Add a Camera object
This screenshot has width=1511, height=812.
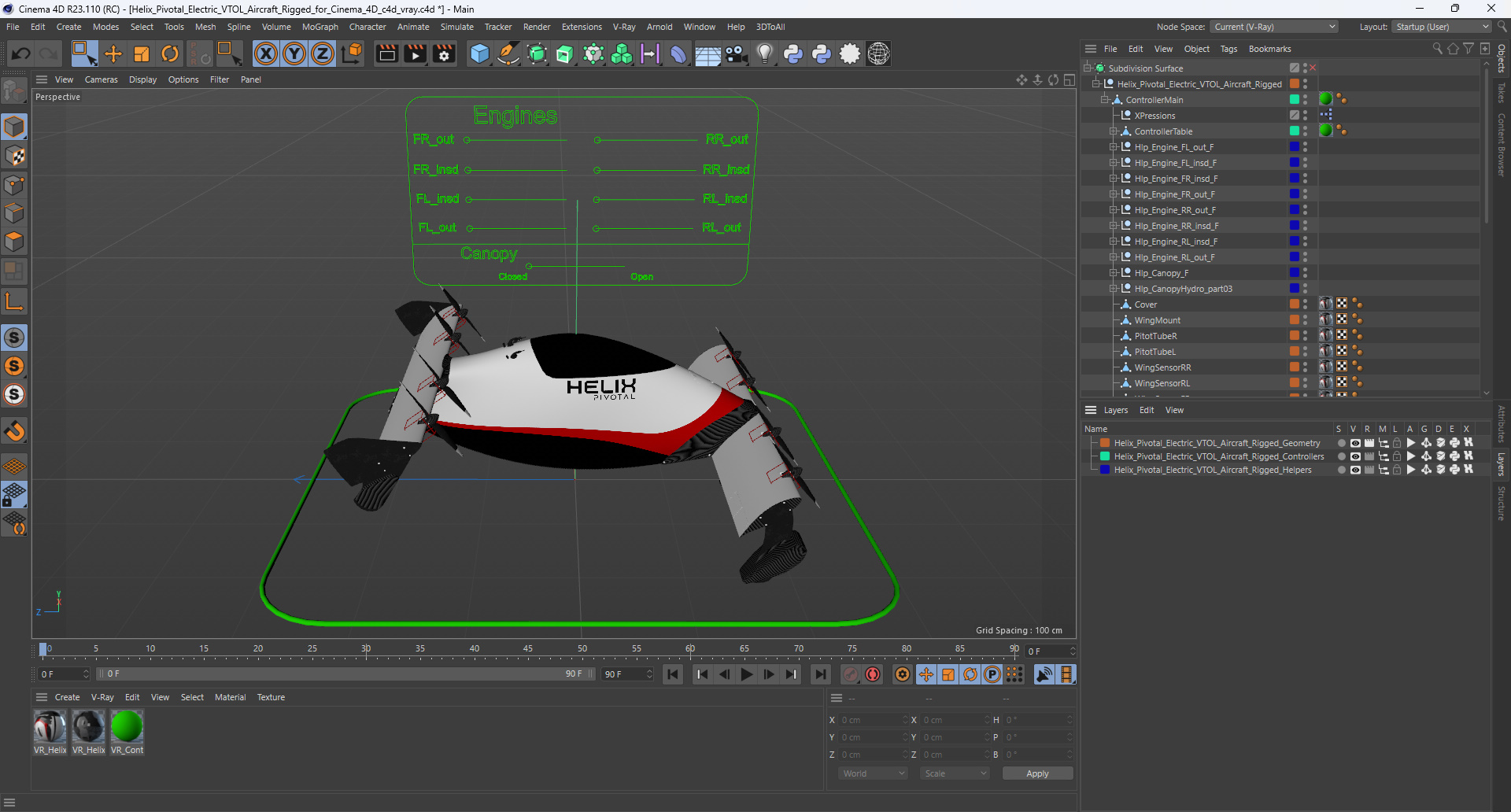pos(736,54)
